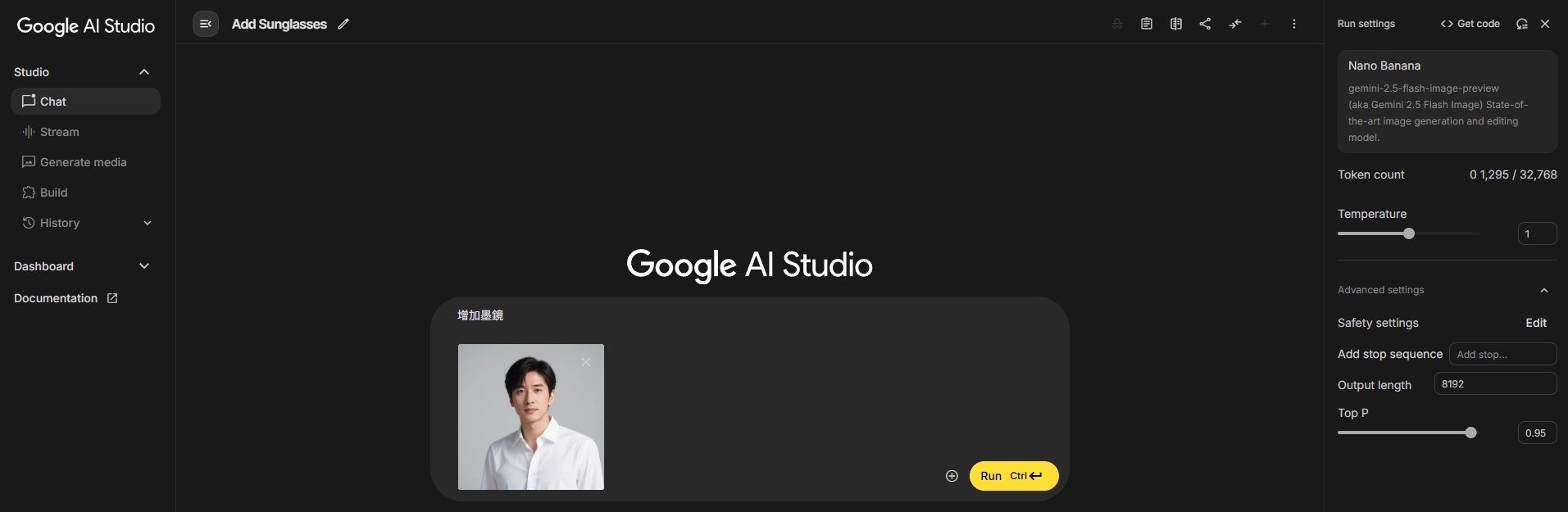The image size is (1568, 512).
Task: Toggle the left navigation sidebar icon
Action: [206, 24]
